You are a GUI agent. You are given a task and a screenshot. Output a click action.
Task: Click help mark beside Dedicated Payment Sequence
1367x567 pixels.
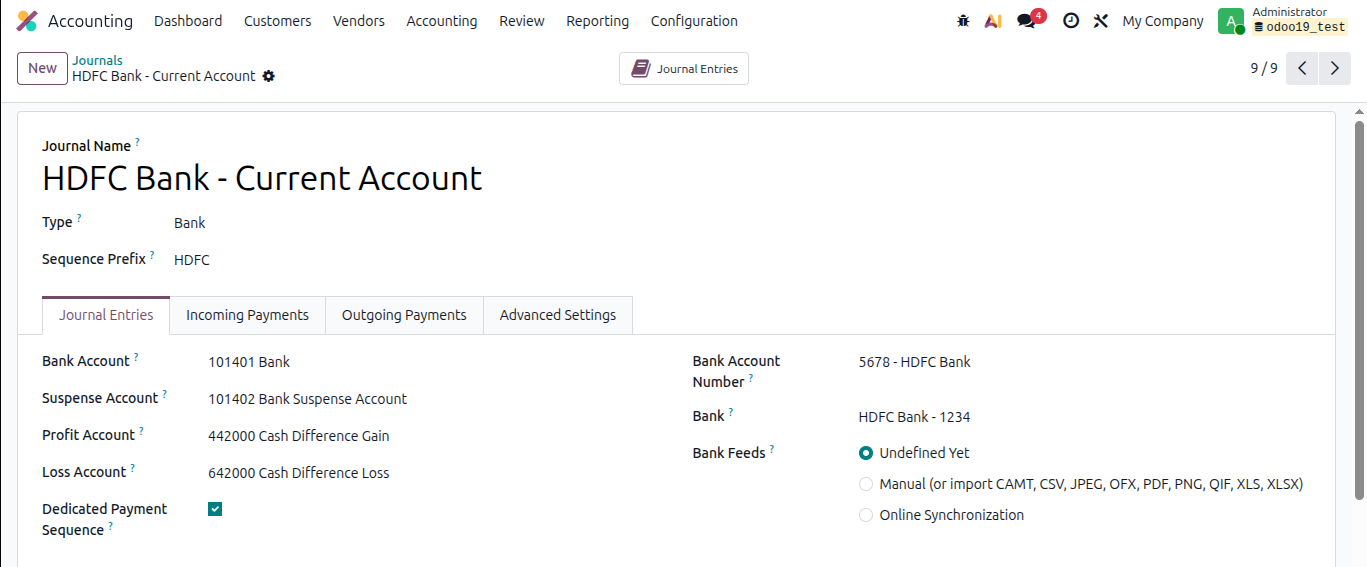tap(110, 527)
